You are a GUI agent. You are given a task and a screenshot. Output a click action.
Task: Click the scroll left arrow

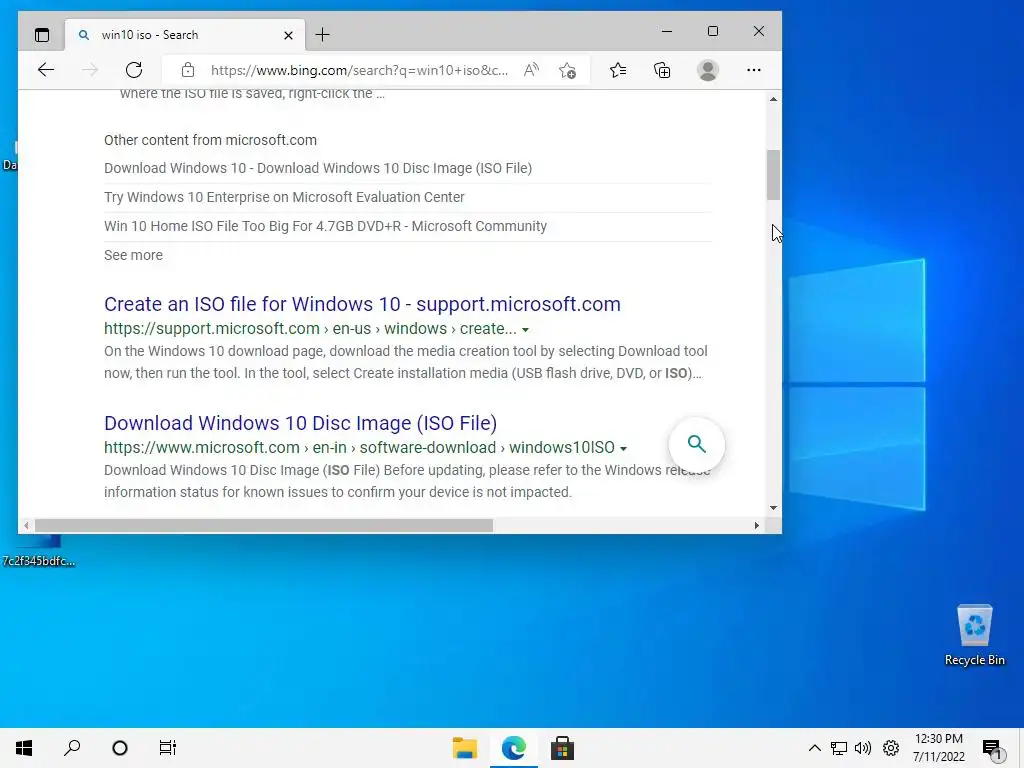[x=26, y=526]
